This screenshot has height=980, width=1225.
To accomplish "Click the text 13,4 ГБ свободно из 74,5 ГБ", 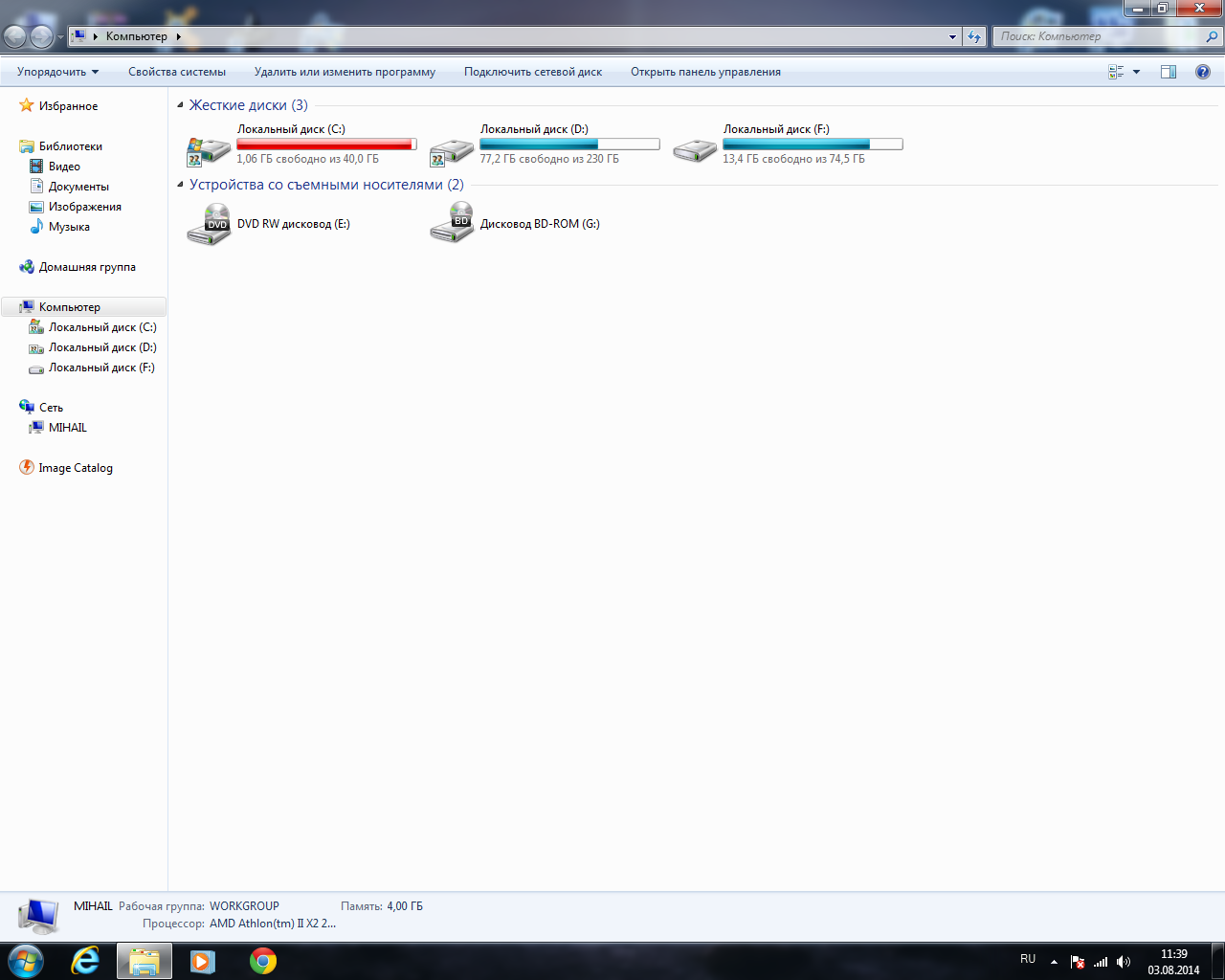I will (794, 159).
